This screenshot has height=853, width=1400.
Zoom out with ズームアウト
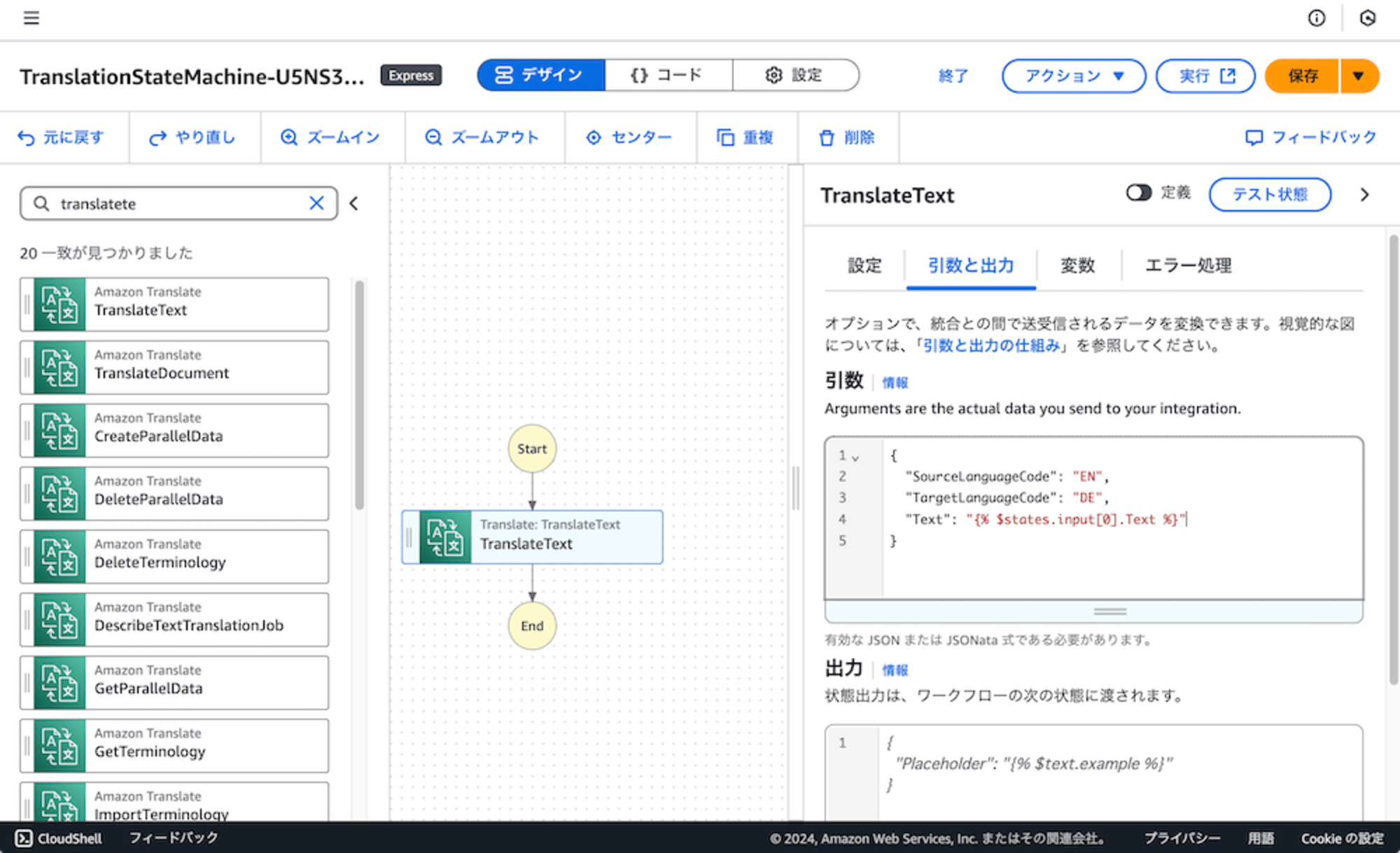[x=482, y=137]
